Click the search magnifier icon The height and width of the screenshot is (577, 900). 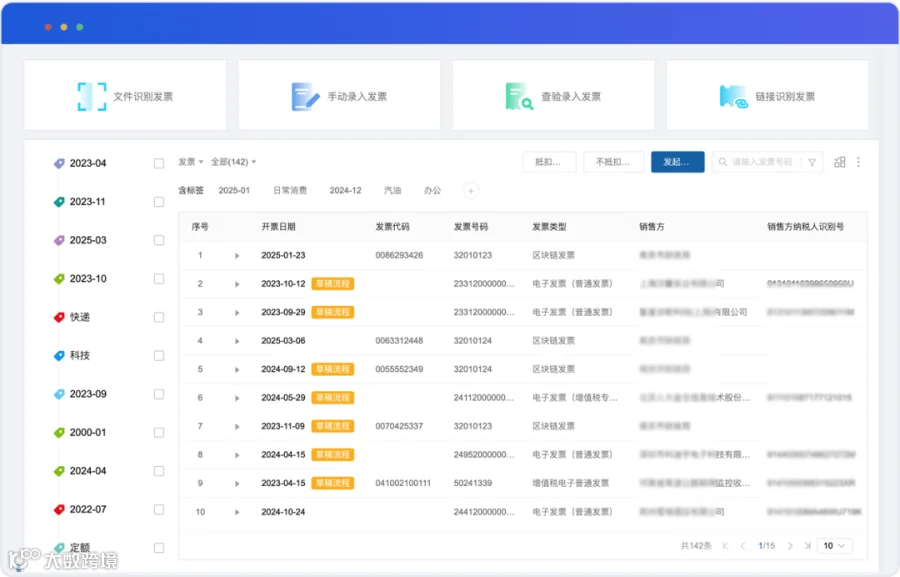tap(723, 162)
